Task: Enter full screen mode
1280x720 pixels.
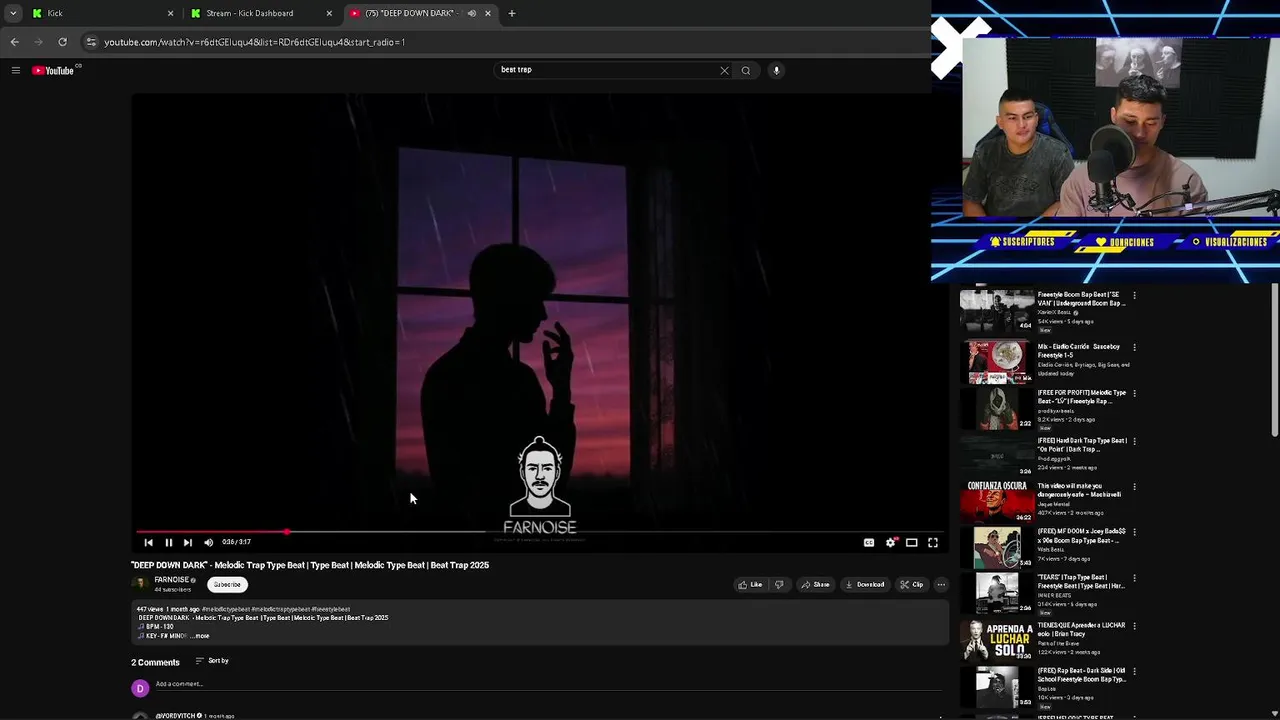Action: [x=932, y=542]
